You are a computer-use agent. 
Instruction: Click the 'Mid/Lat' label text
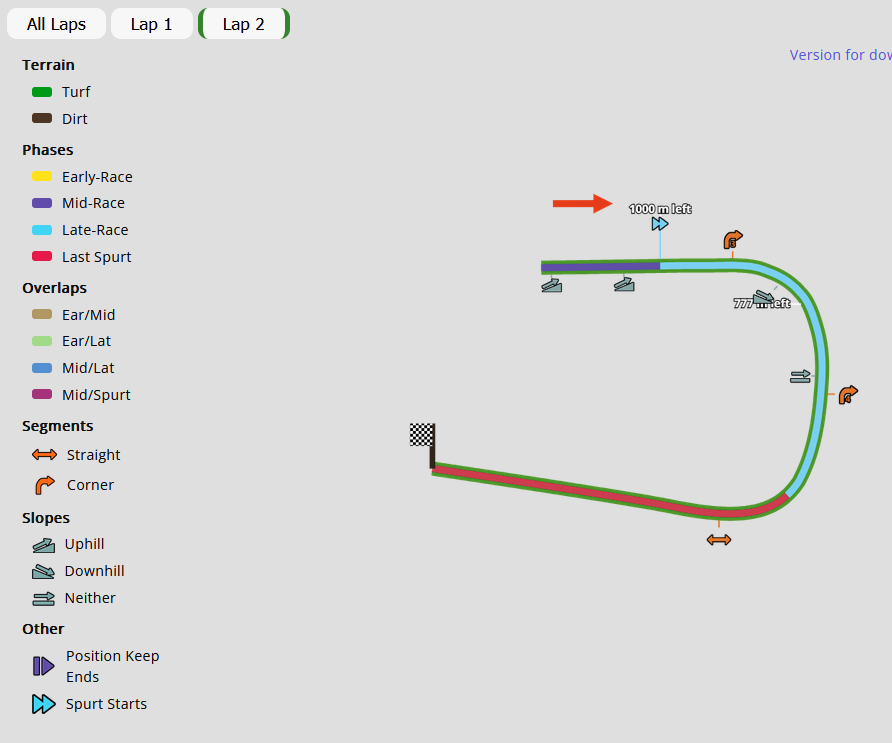tap(88, 368)
